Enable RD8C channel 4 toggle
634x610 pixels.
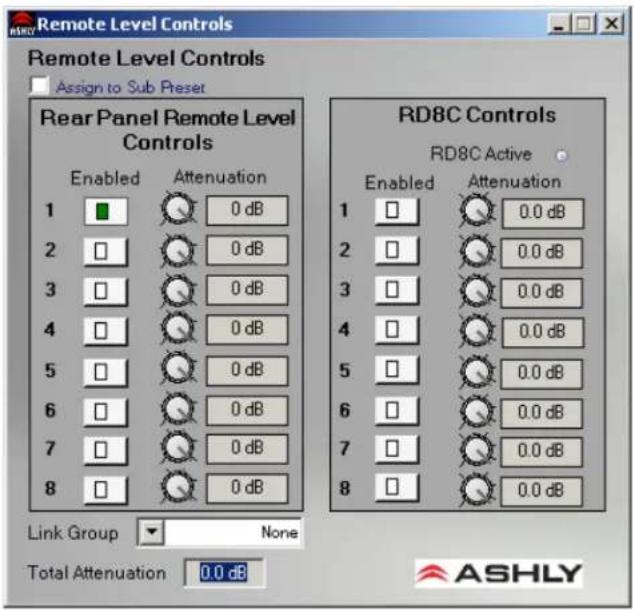[396, 330]
